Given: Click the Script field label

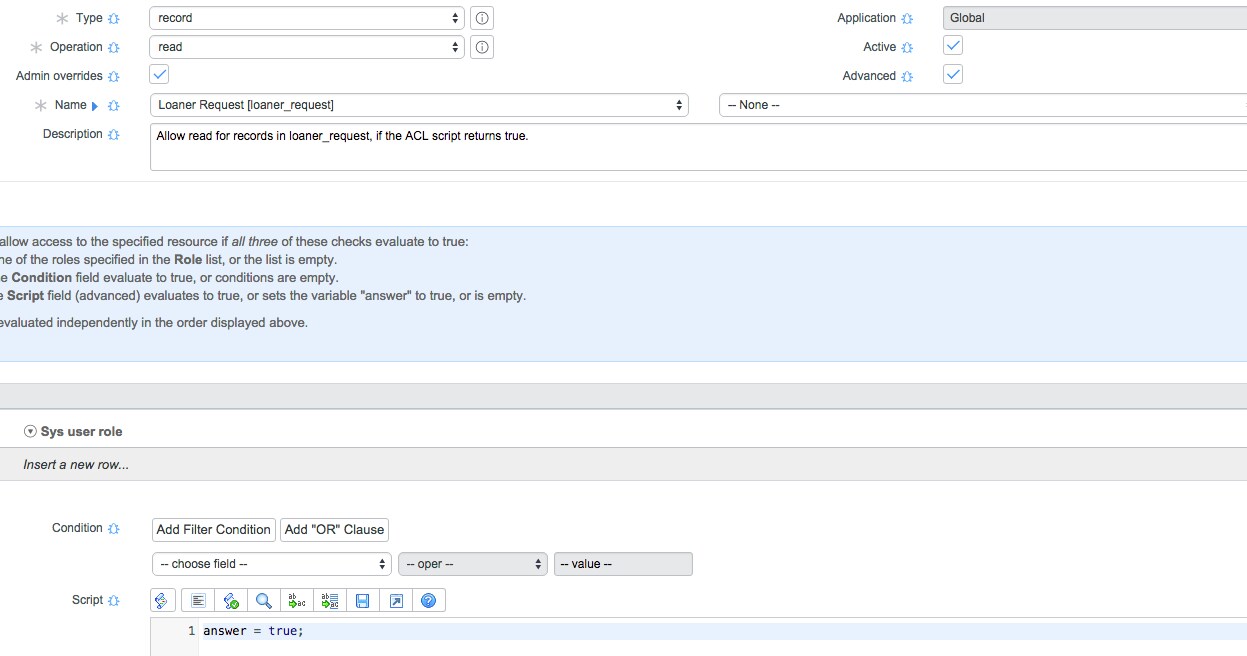Looking at the screenshot, I should (x=87, y=600).
